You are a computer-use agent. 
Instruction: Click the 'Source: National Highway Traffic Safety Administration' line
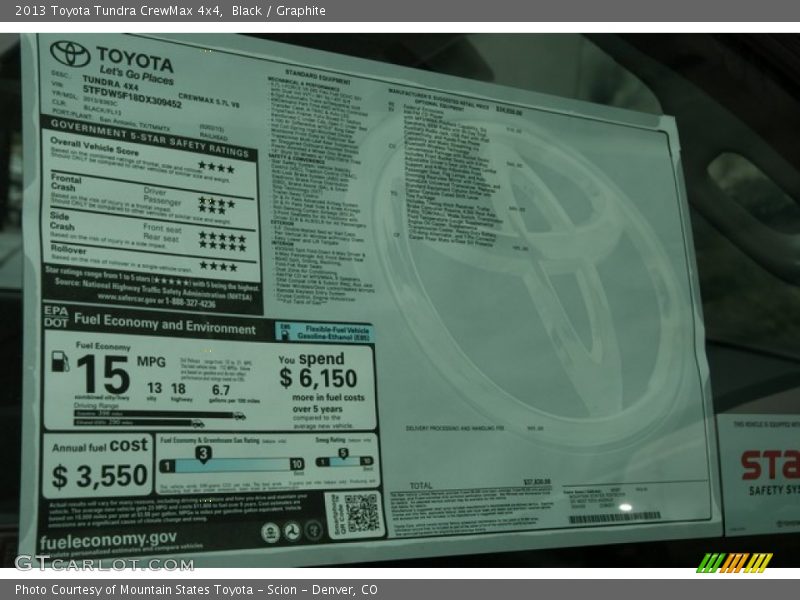click(x=153, y=289)
